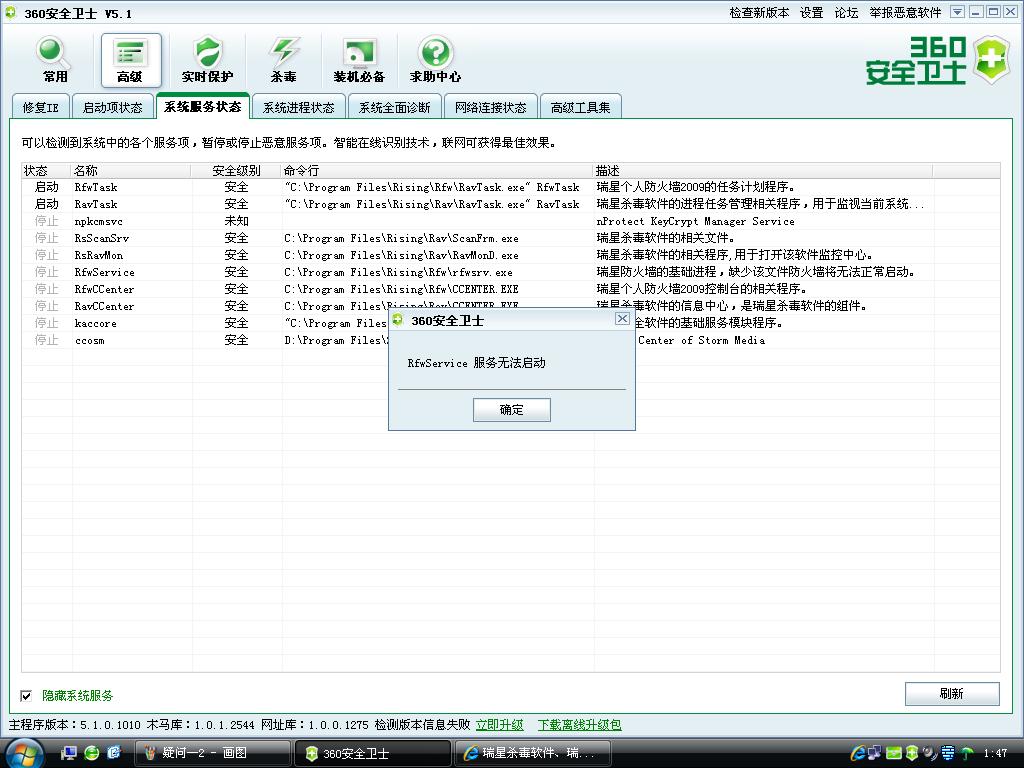Click the ScanFrm.exe command line cell

click(402, 238)
